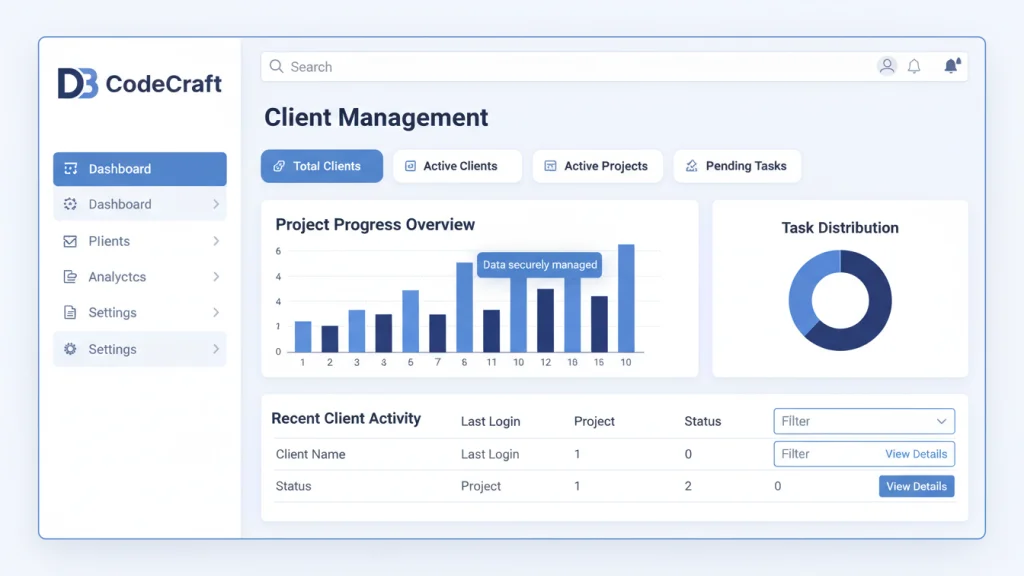The image size is (1024, 576).
Task: Click the Active Projects tab icon
Action: [x=551, y=166]
